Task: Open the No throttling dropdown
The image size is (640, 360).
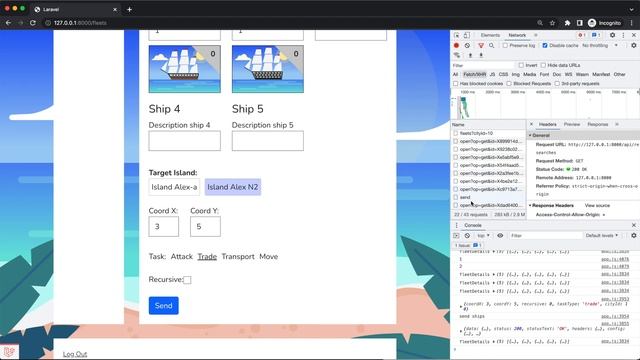Action: 600,46
